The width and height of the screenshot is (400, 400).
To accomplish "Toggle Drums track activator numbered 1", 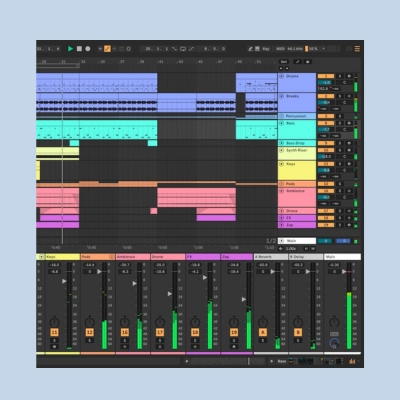I will click(x=326, y=76).
